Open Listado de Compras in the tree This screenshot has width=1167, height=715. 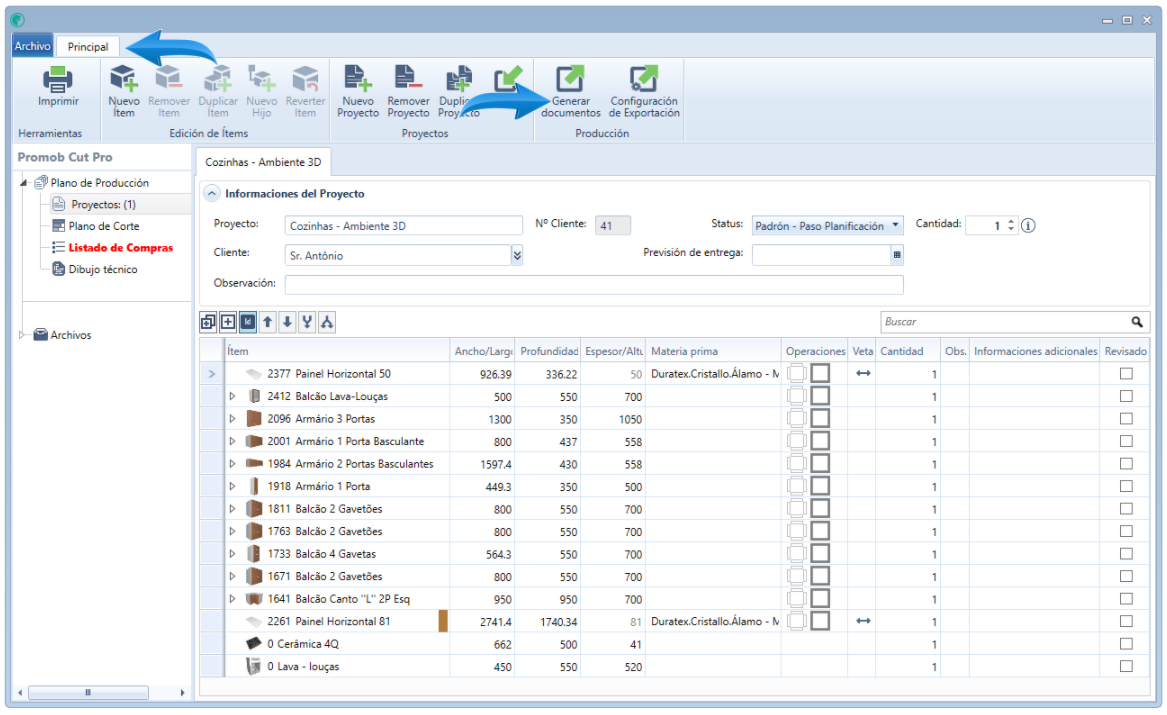pos(121,248)
